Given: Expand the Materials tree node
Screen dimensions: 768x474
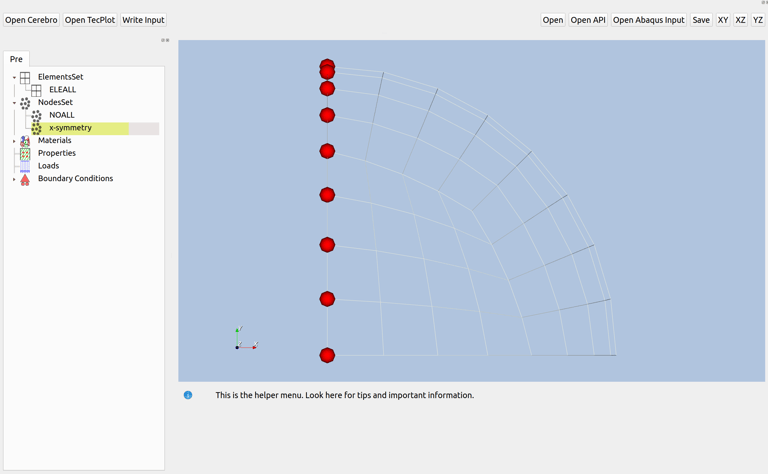Looking at the screenshot, I should click(x=14, y=141).
